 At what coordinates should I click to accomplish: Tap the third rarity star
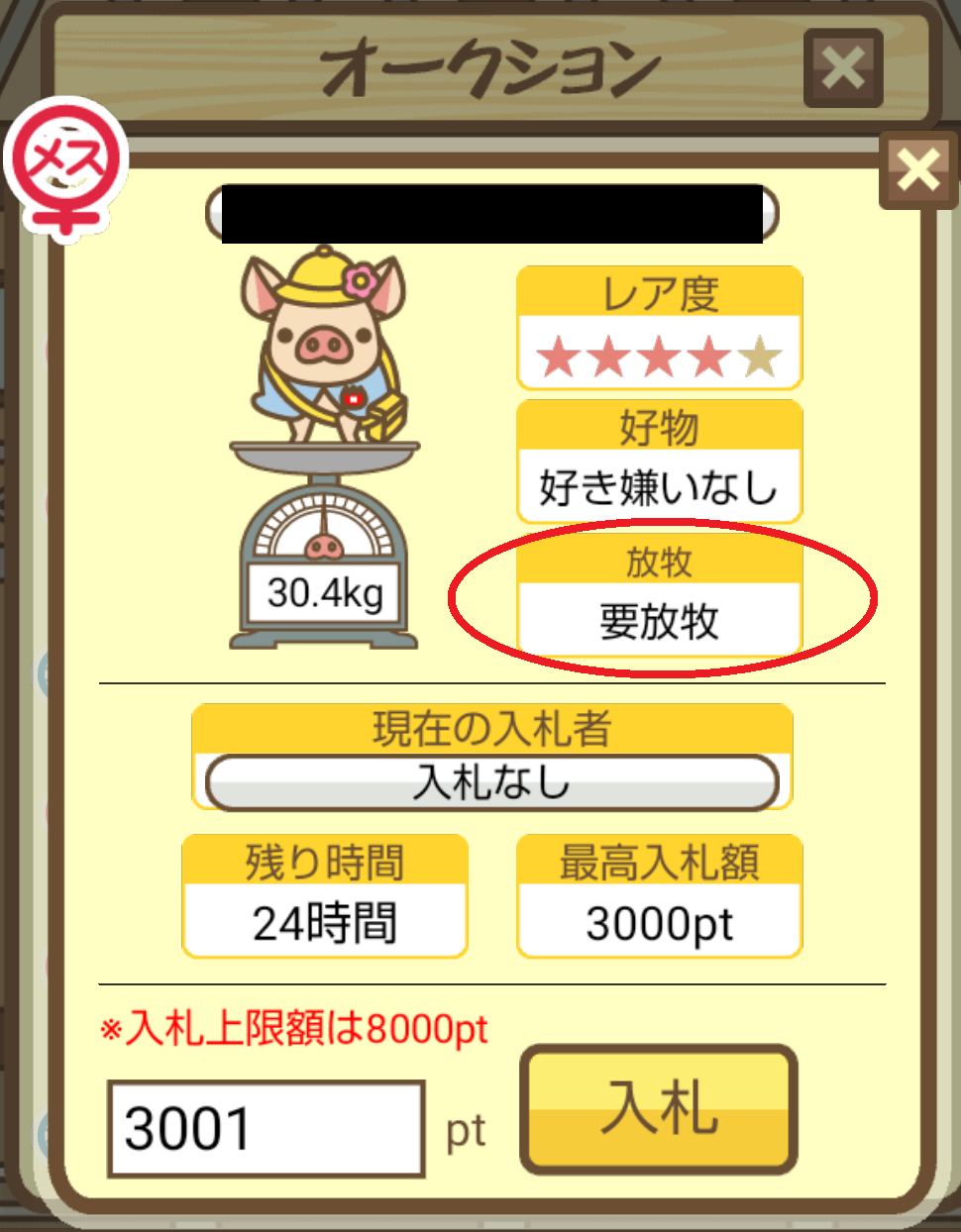coord(660,357)
